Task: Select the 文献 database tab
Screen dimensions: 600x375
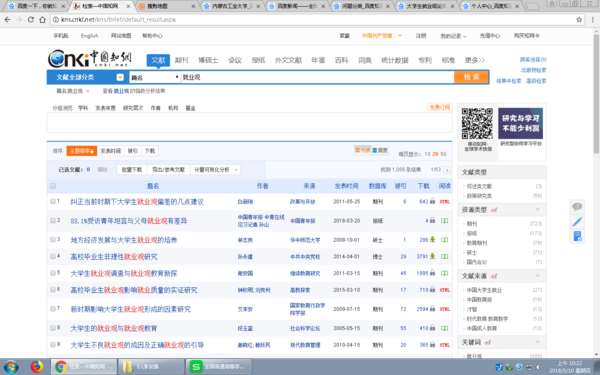Action: point(158,60)
